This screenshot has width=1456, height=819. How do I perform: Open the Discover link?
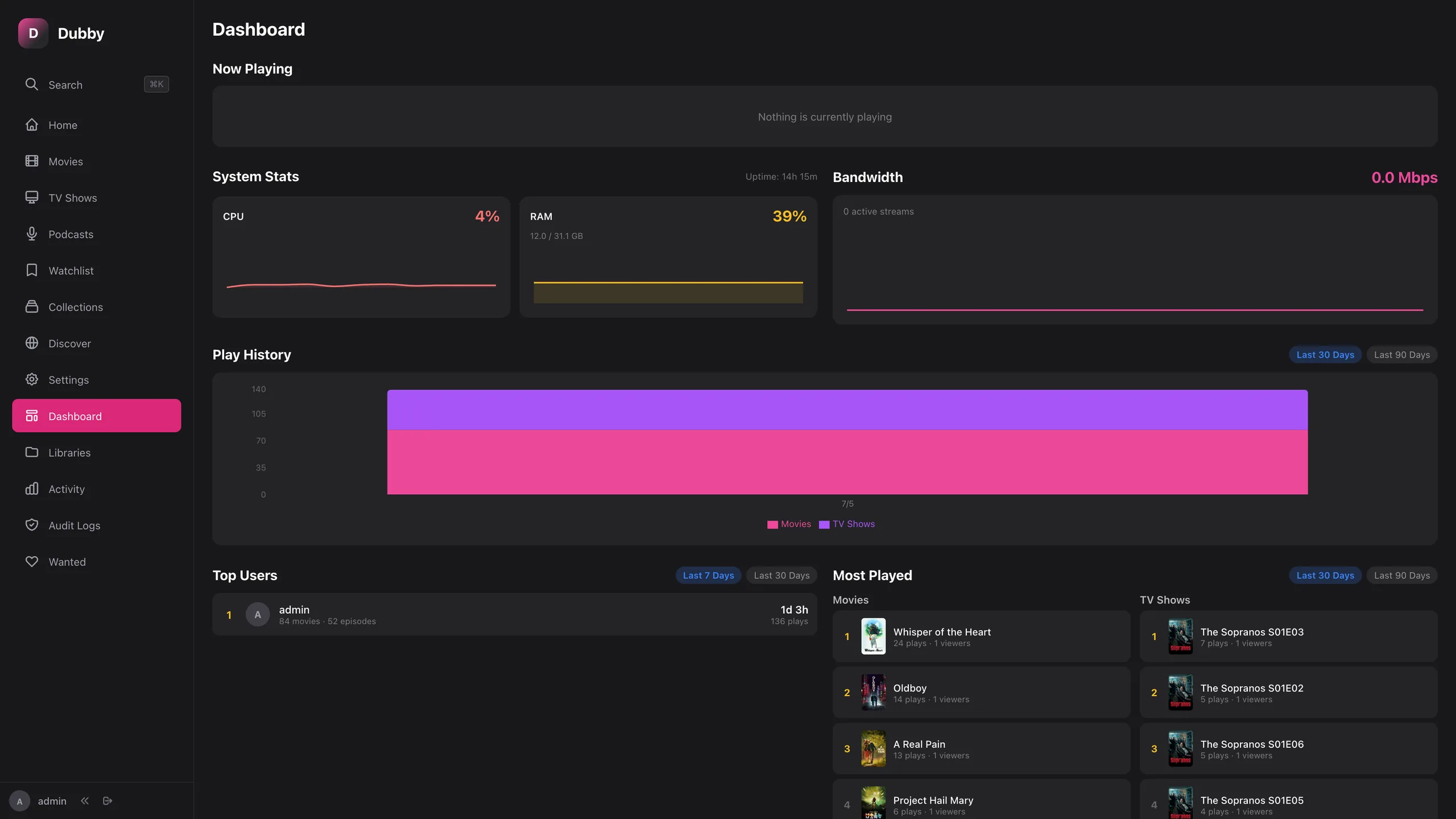(x=97, y=343)
